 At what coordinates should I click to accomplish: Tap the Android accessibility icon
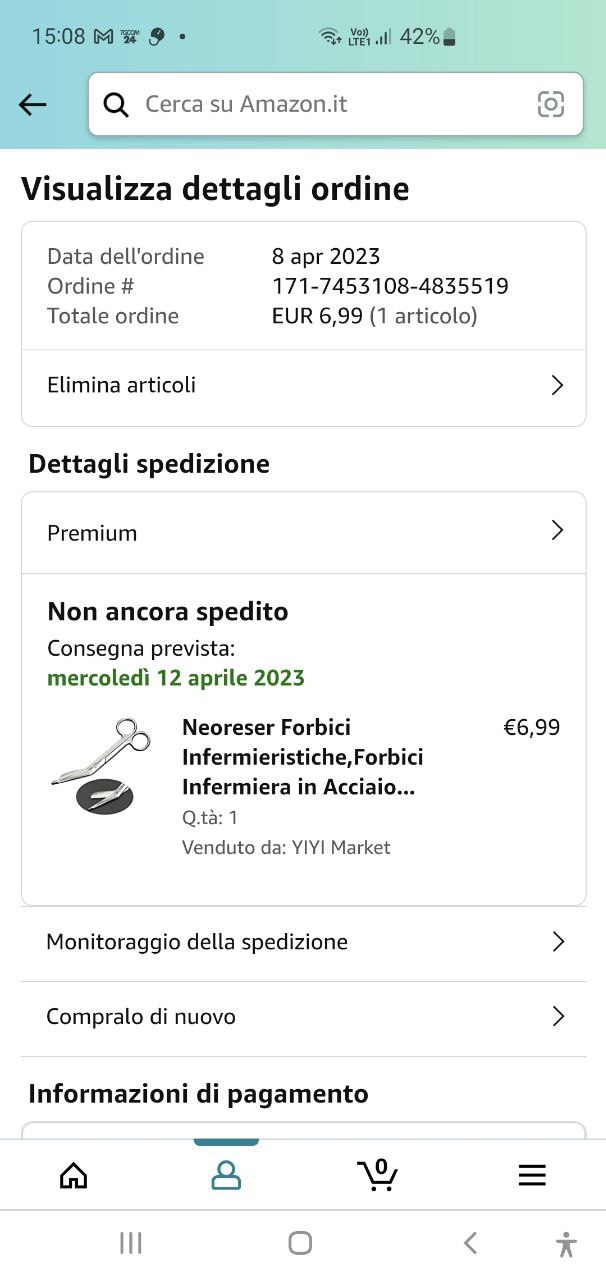coord(566,1243)
